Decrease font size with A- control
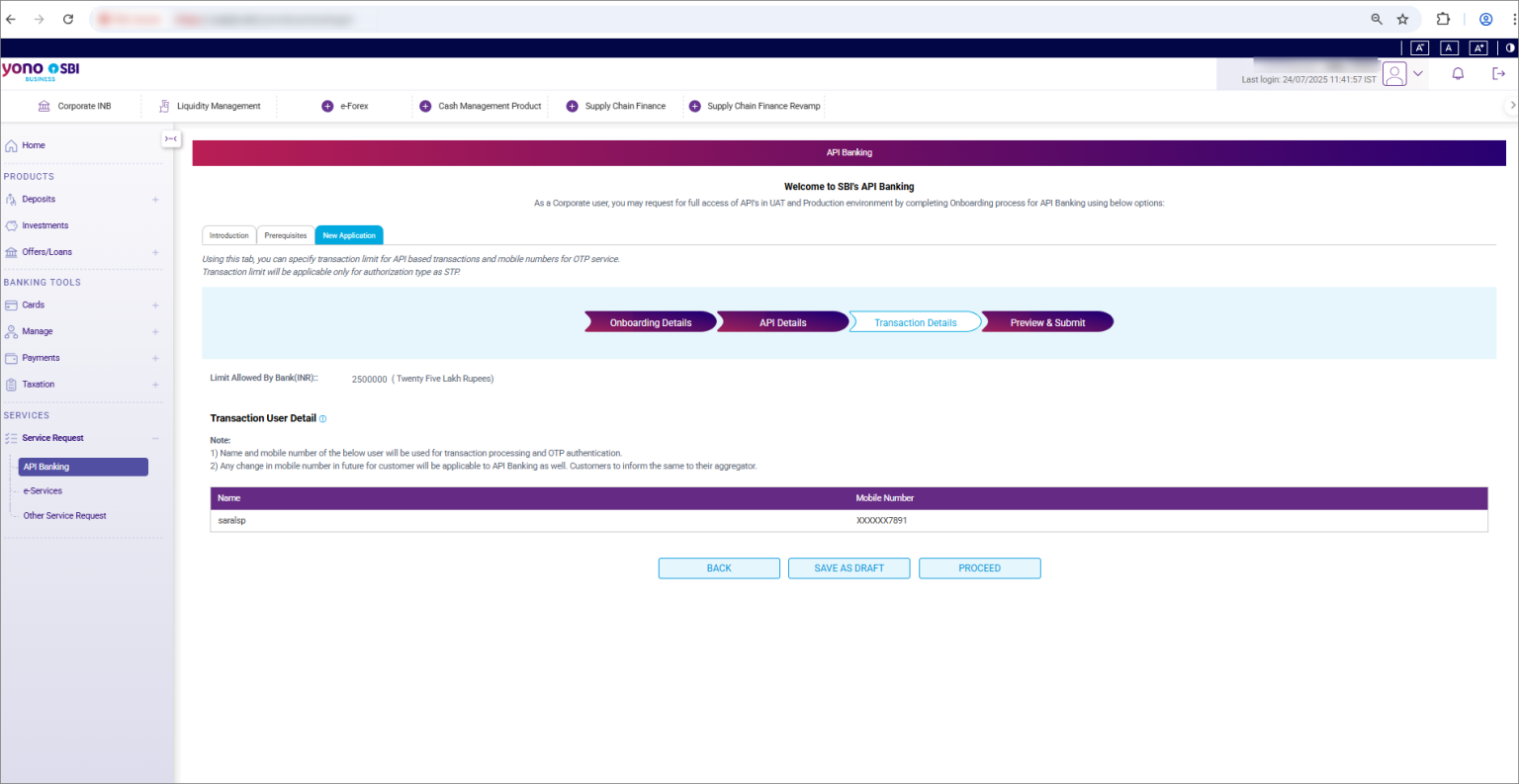The image size is (1519, 784). click(x=1419, y=47)
